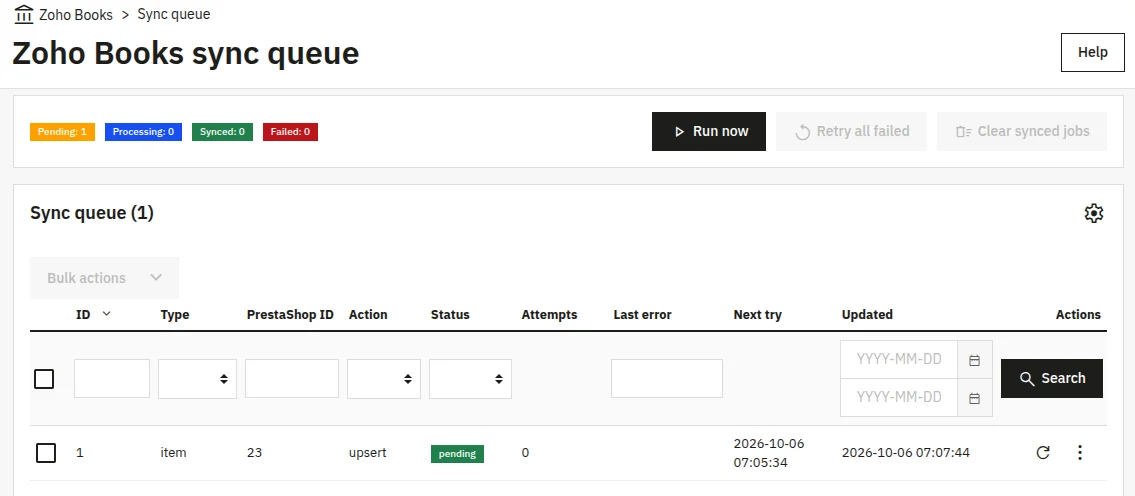Screen dimensions: 1135x496
Task: Focus the PrestaShop ID filter input
Action: click(x=292, y=379)
